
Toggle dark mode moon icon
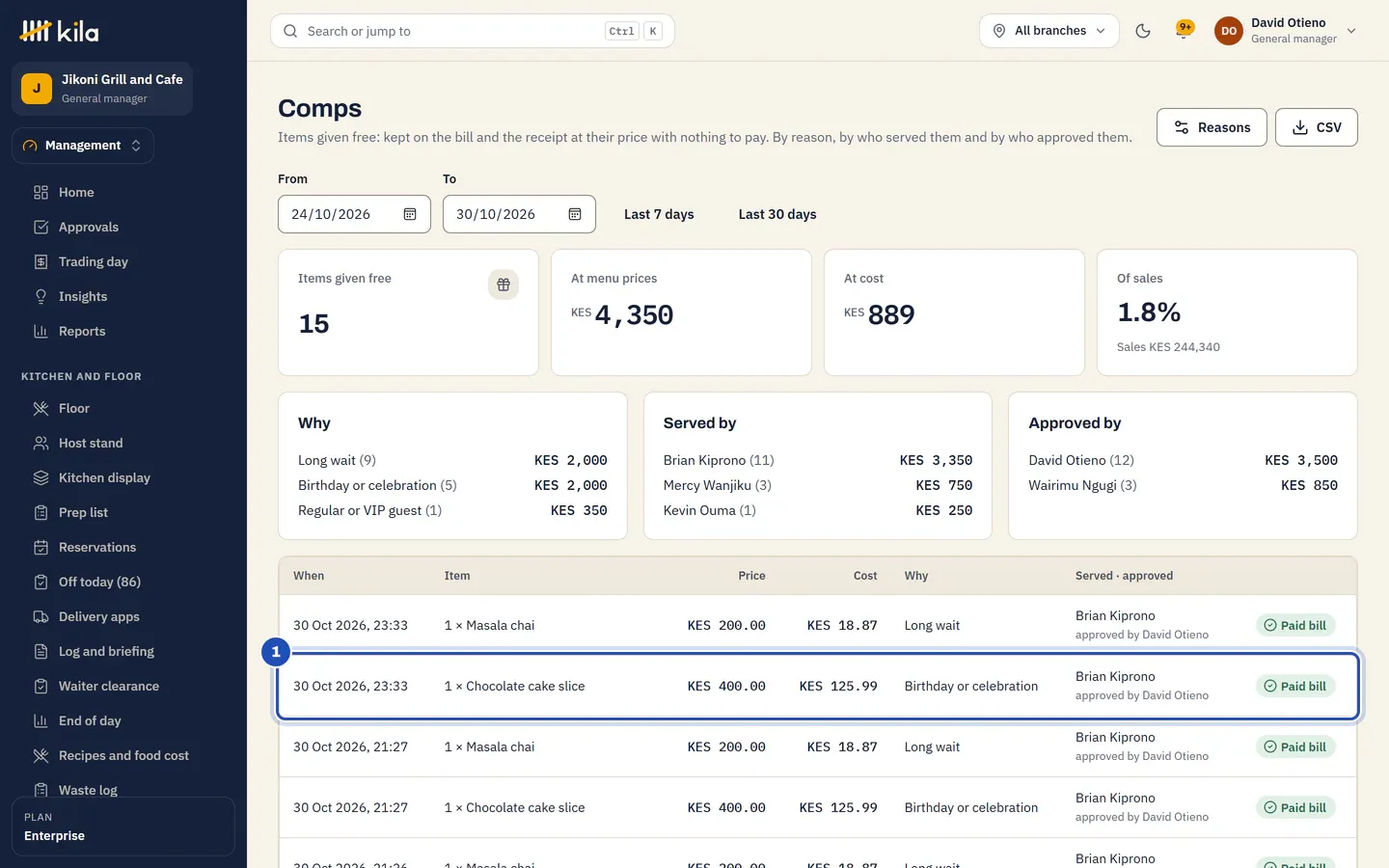[x=1143, y=31]
